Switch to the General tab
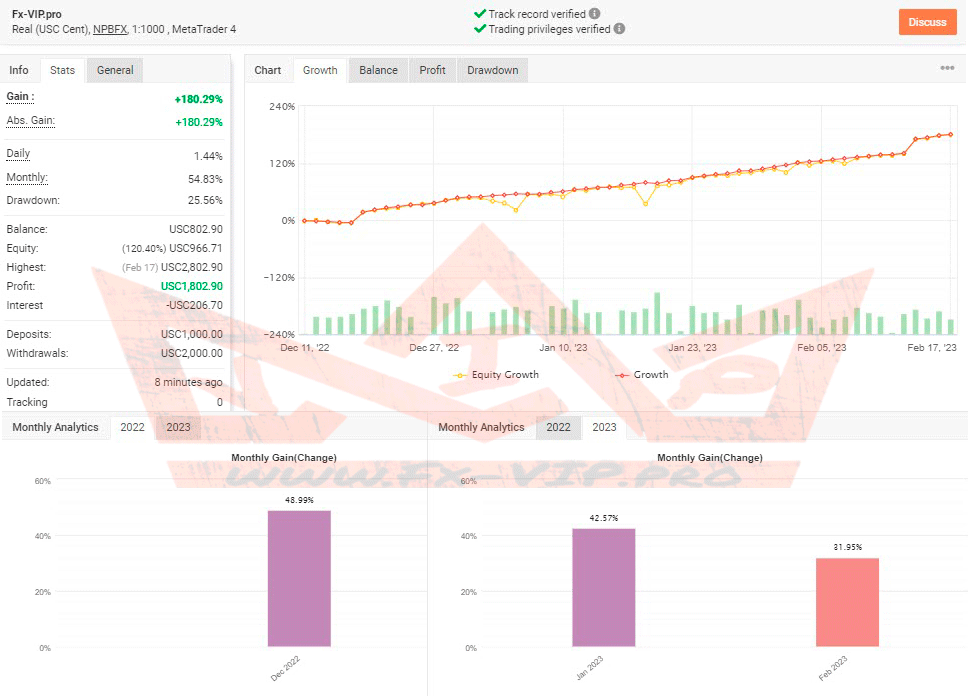Screen dimensions: 968x696 [115, 70]
